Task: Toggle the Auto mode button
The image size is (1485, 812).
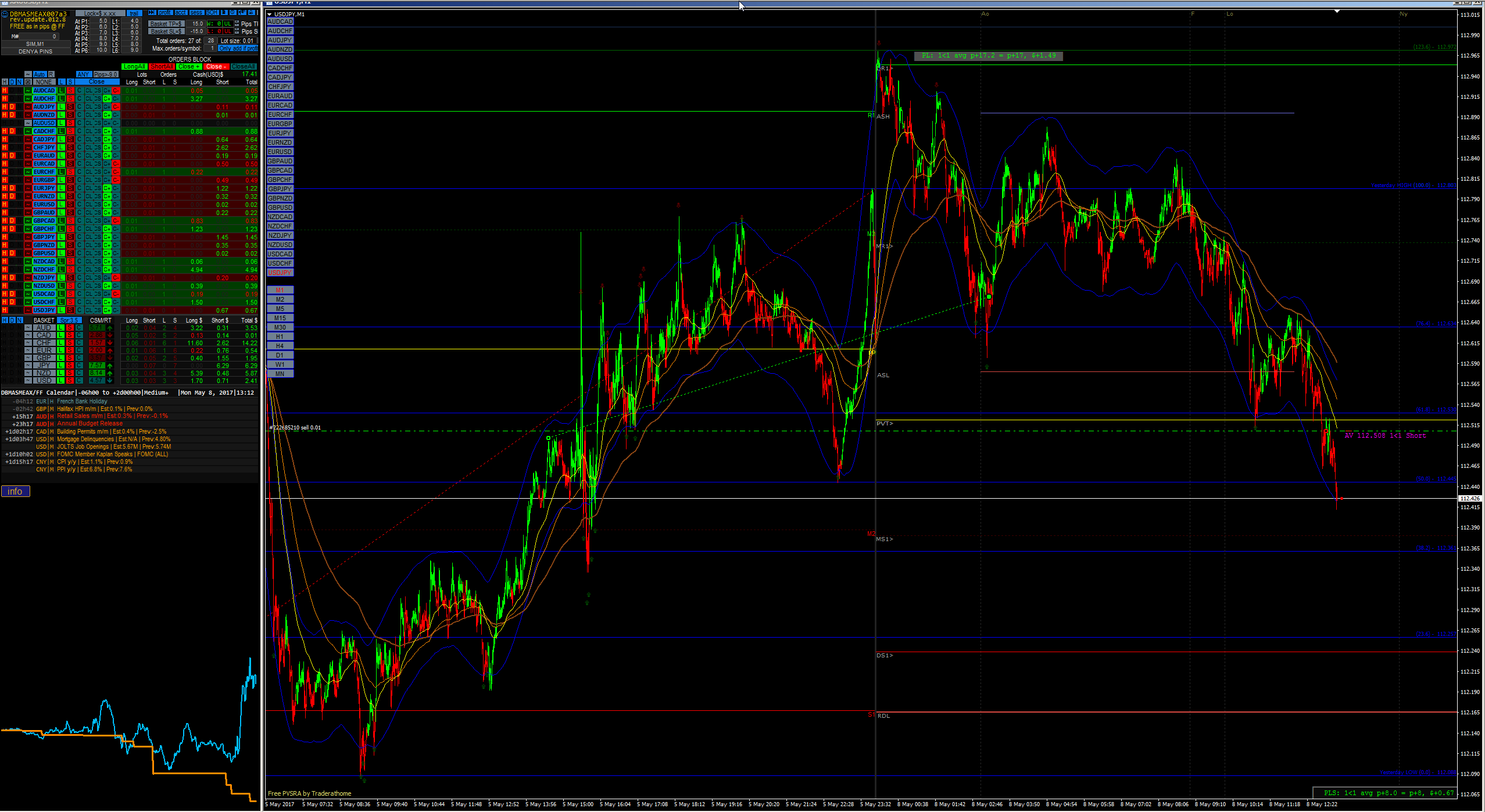Action: click(40, 74)
